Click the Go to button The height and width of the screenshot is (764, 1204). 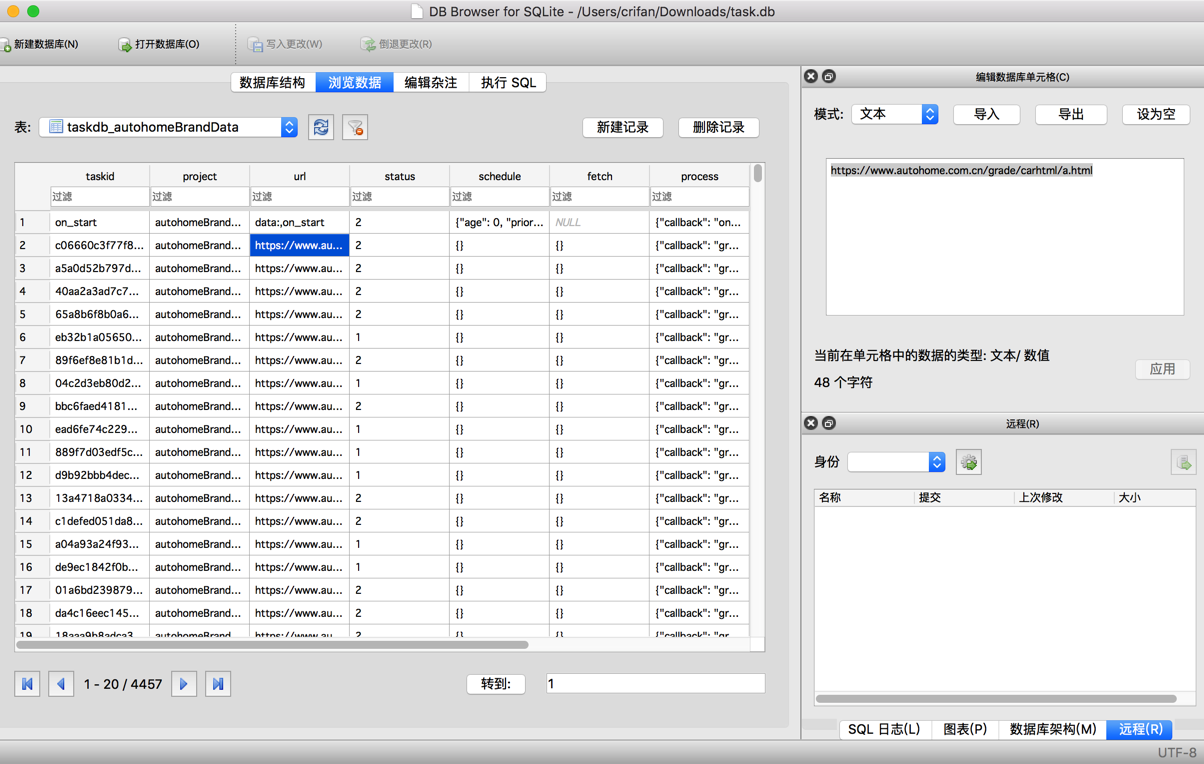496,684
